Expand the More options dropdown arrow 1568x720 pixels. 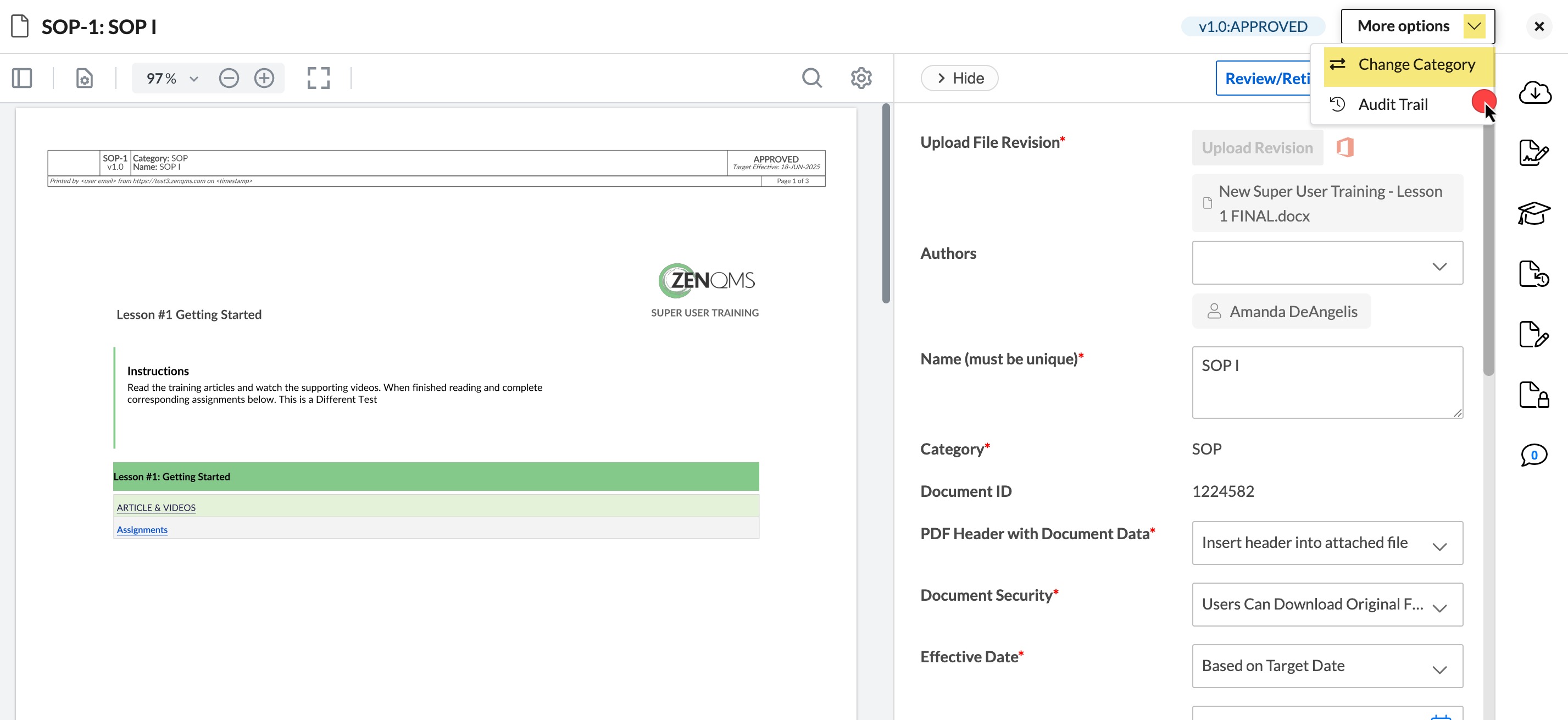[x=1474, y=26]
